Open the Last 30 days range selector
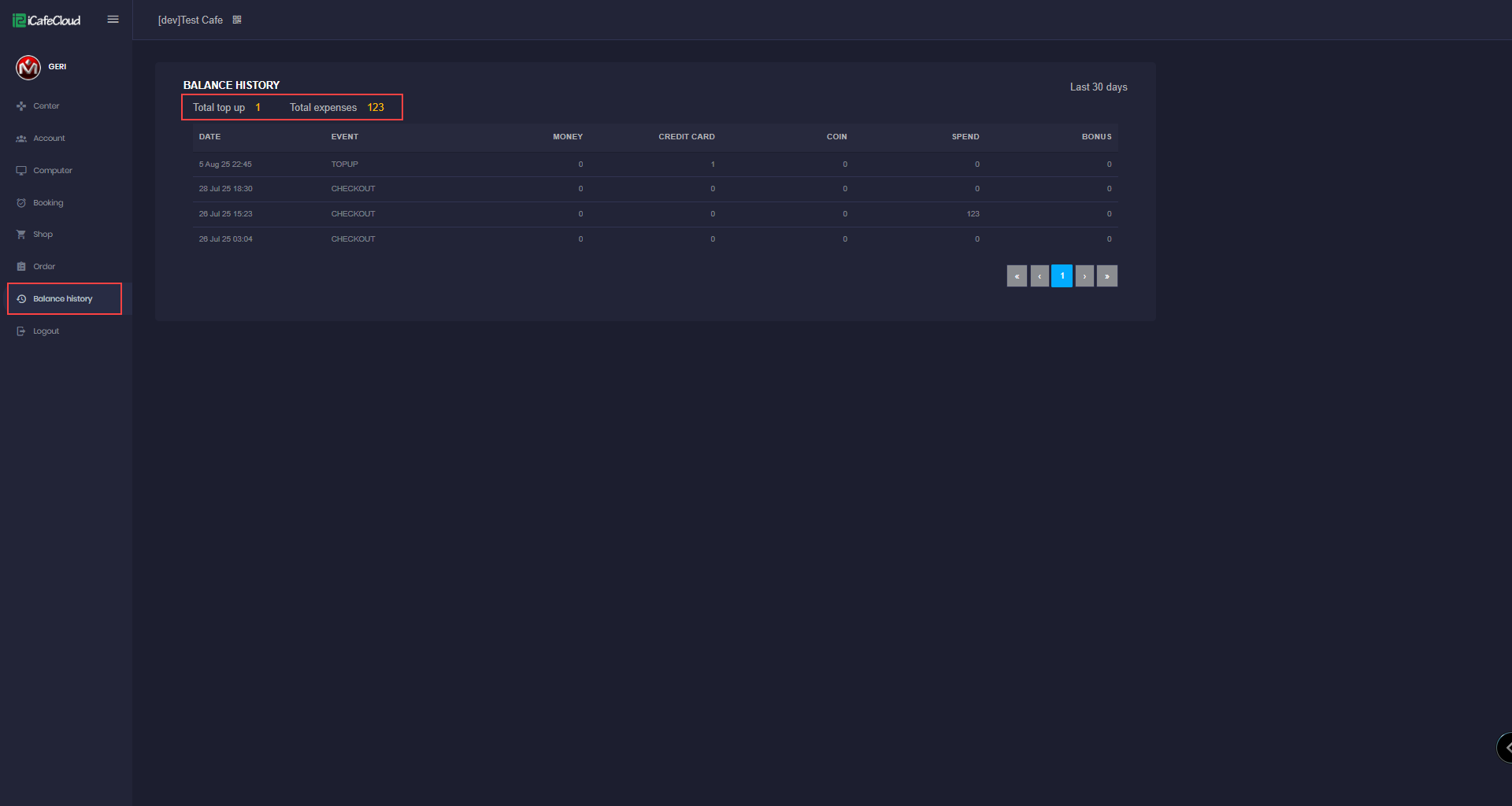This screenshot has height=806, width=1512. pos(1098,87)
